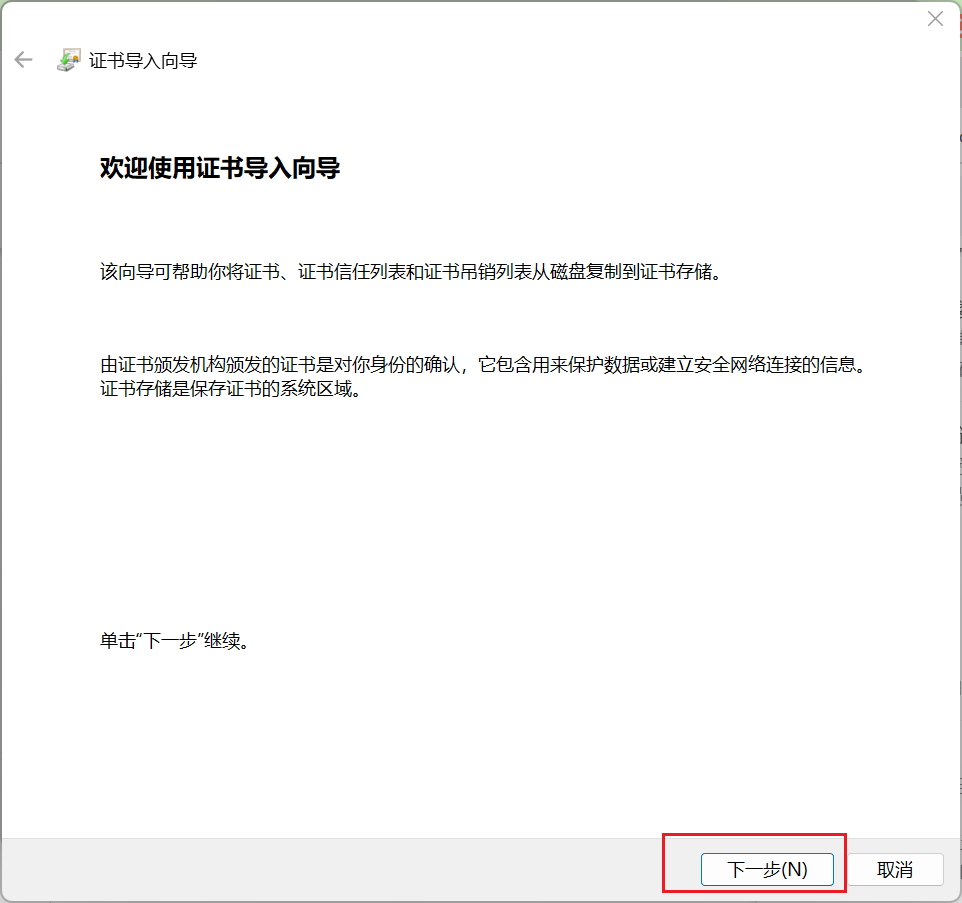Screen dimensions: 962x903
Task: Click the text 单击"下一步"继续
Action: tap(174, 641)
